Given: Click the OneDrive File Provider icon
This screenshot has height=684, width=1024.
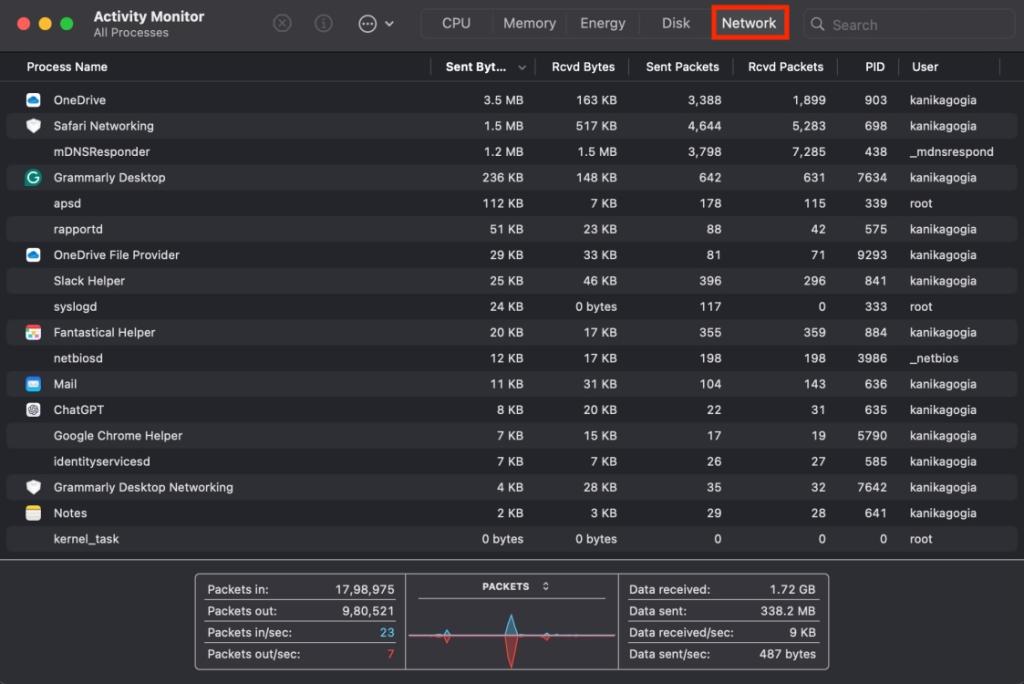Looking at the screenshot, I should [32, 255].
